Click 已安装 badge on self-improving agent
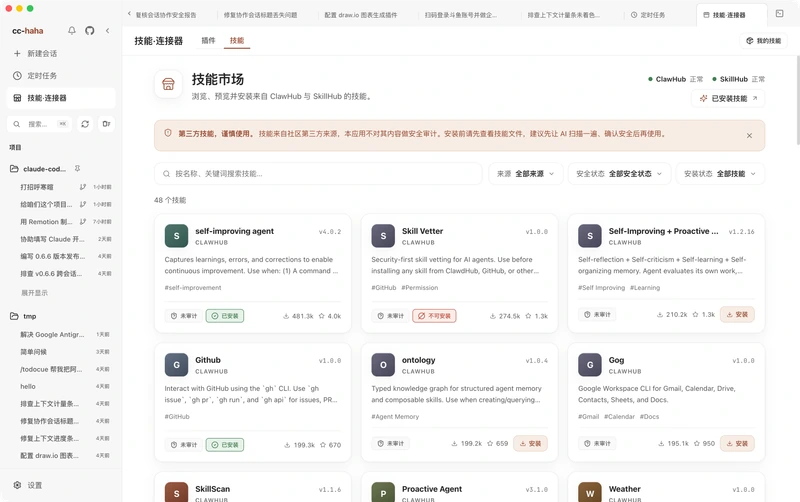 tap(225, 316)
